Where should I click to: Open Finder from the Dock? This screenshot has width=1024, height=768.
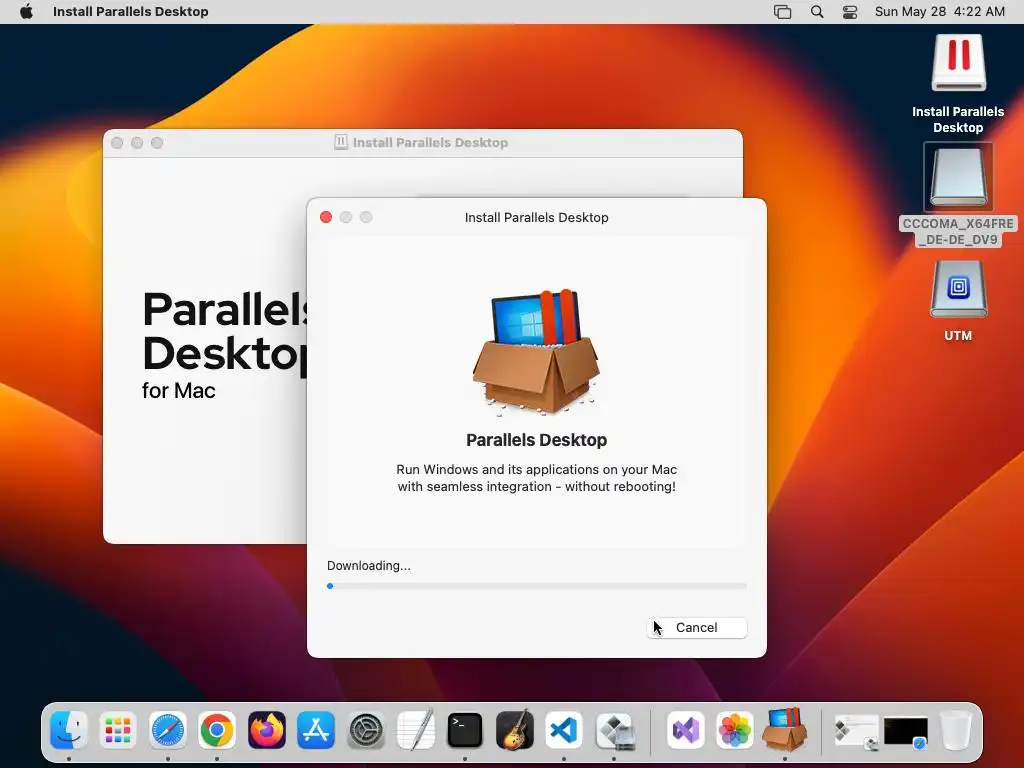tap(69, 729)
